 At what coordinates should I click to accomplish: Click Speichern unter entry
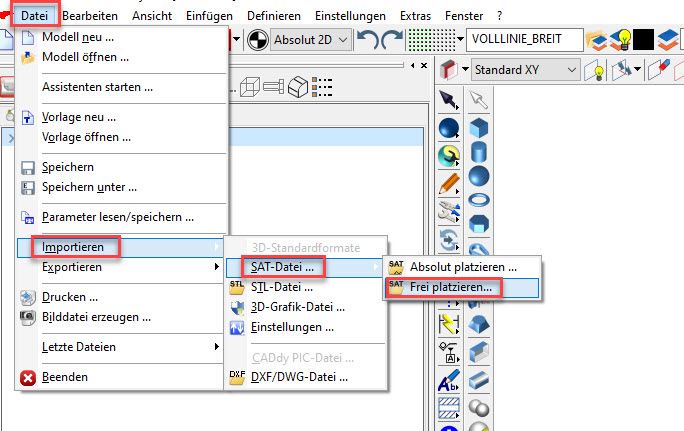(x=122, y=187)
